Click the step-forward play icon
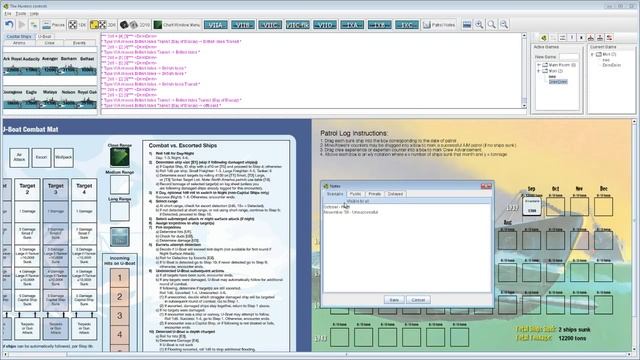The width and height of the screenshot is (640, 360). coord(22,25)
